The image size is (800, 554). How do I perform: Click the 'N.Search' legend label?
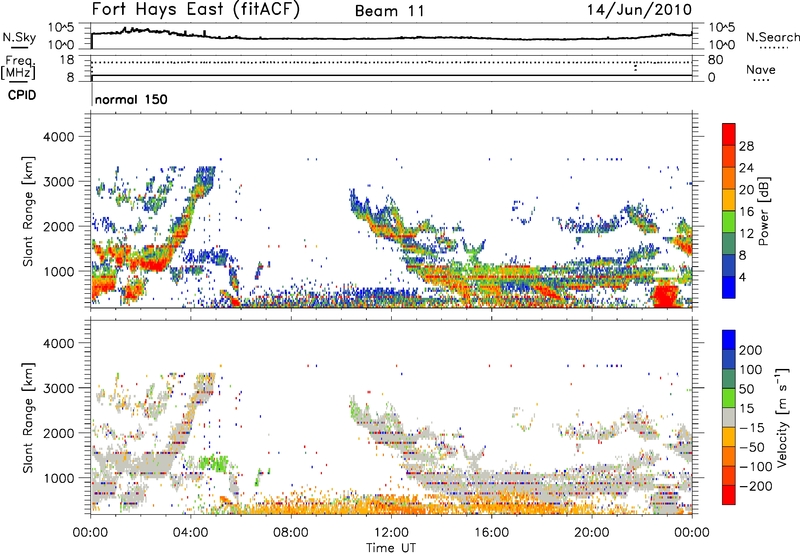click(773, 37)
